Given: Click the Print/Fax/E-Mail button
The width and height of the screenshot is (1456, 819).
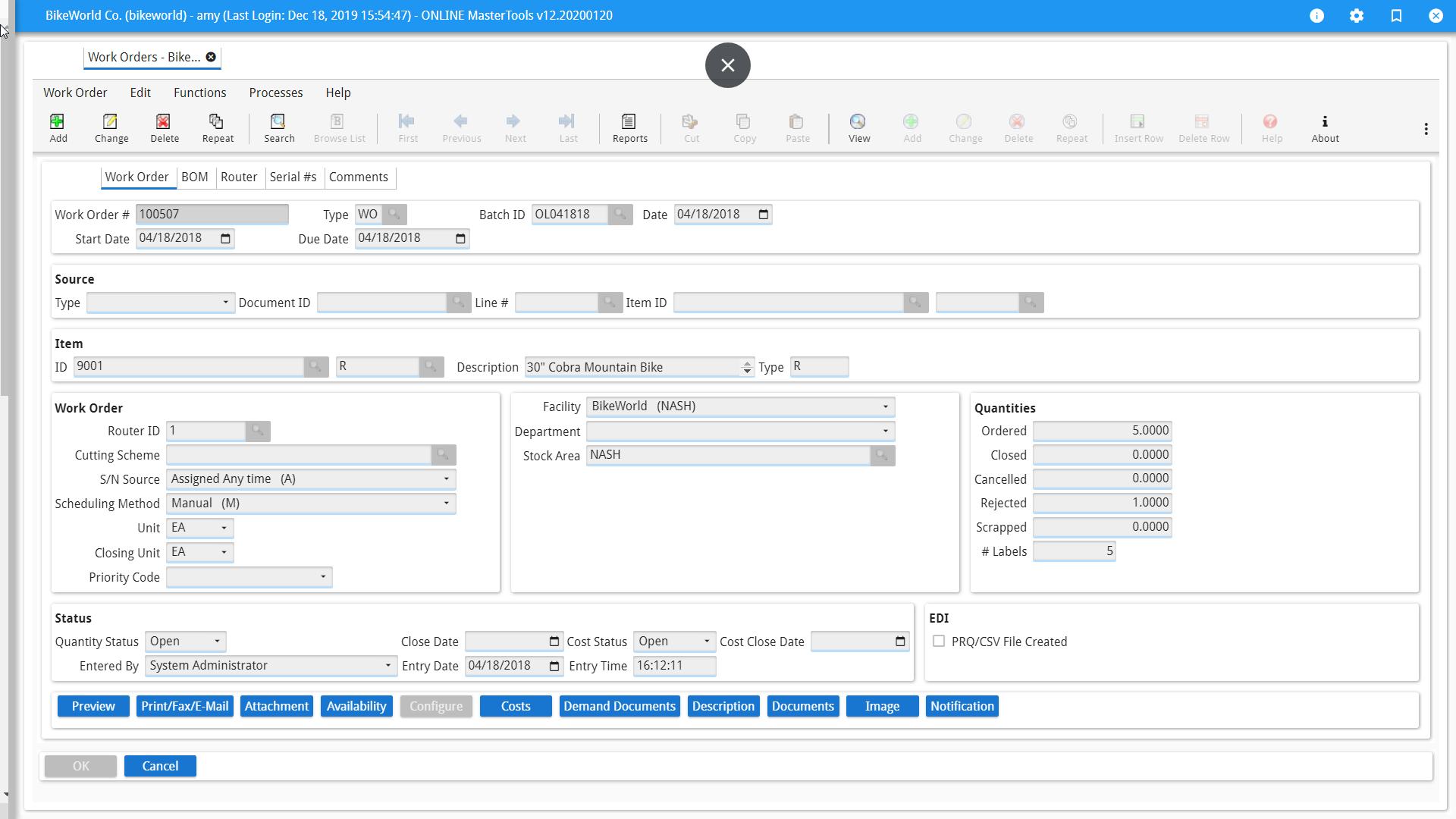Looking at the screenshot, I should coord(184,706).
